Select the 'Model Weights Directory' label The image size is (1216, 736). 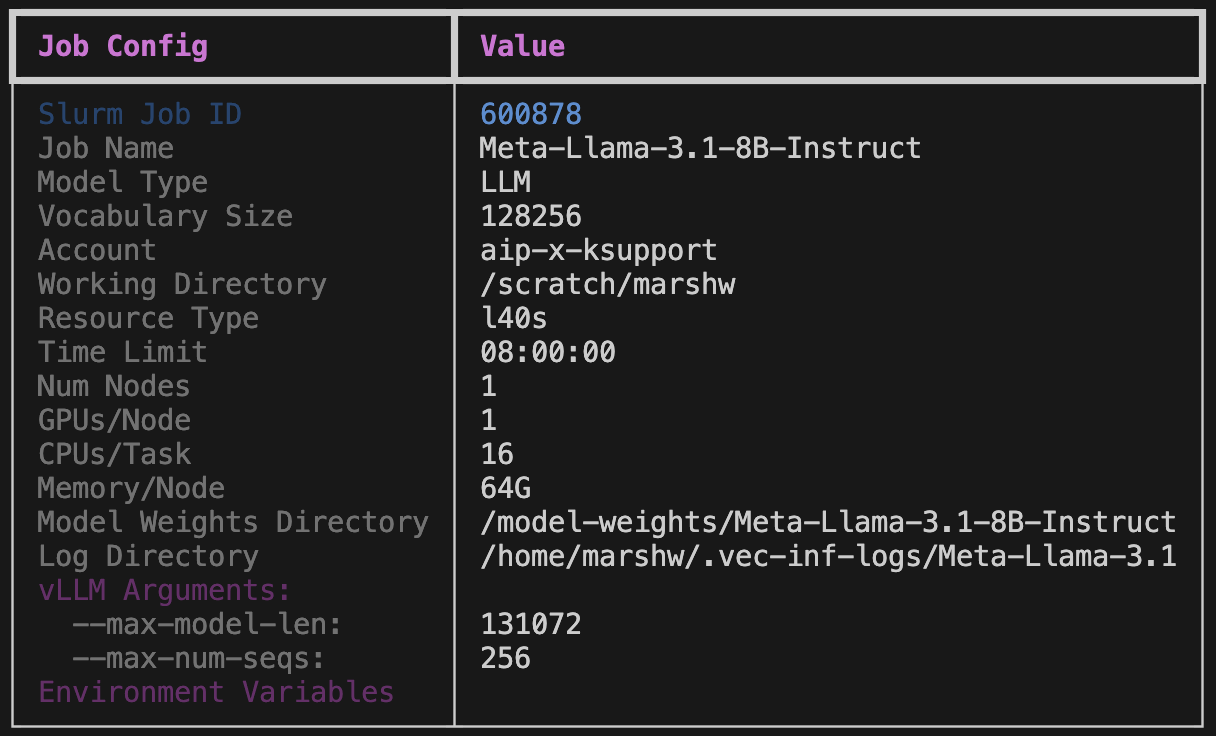point(233,522)
